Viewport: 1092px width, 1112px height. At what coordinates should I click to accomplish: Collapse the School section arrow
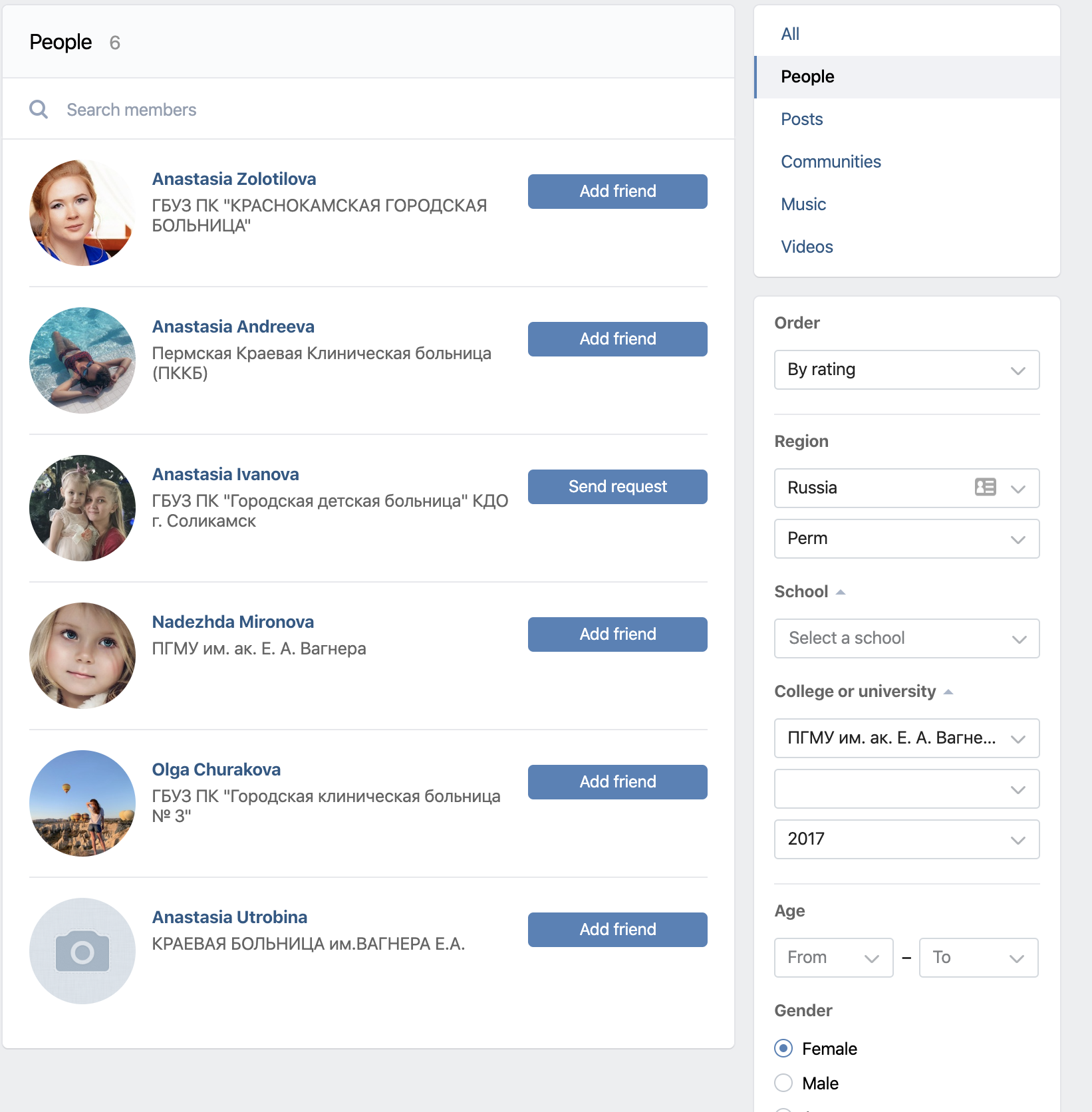click(x=841, y=592)
